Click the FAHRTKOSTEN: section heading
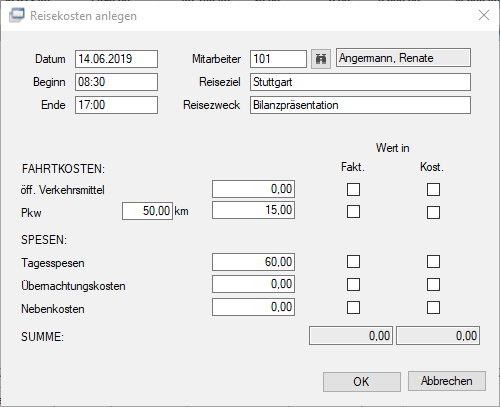 pyautogui.click(x=63, y=169)
